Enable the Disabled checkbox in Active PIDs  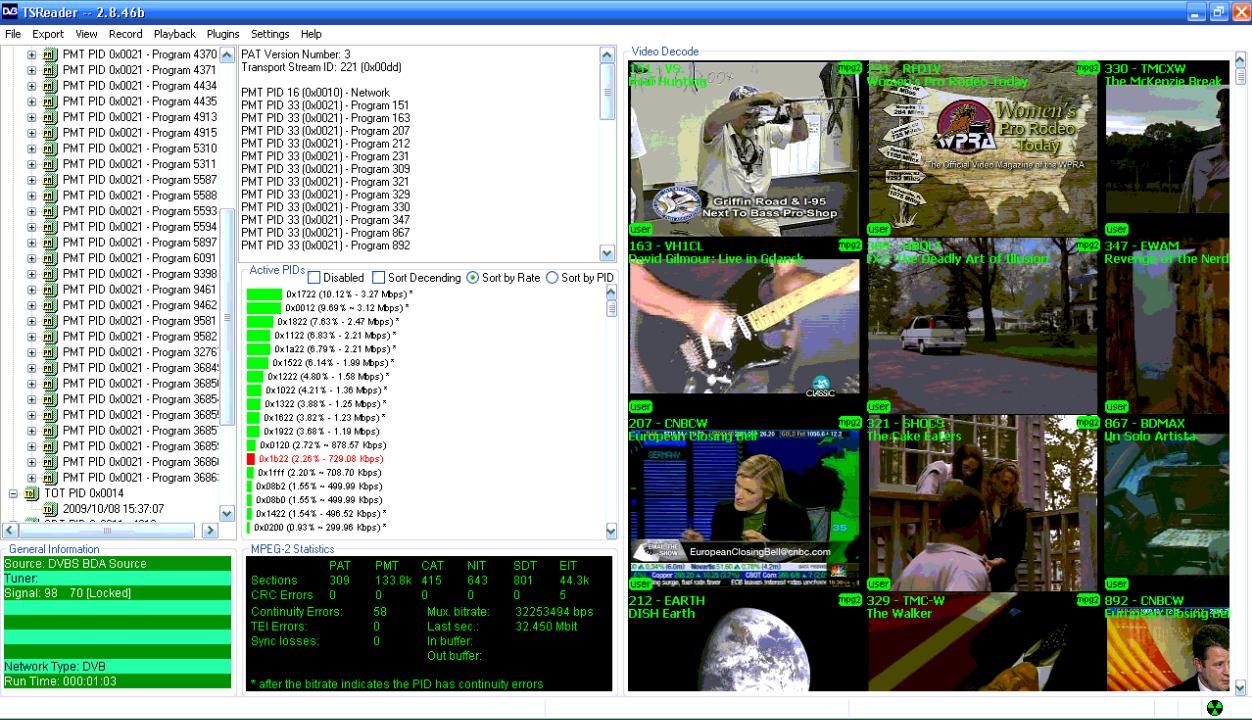314,277
